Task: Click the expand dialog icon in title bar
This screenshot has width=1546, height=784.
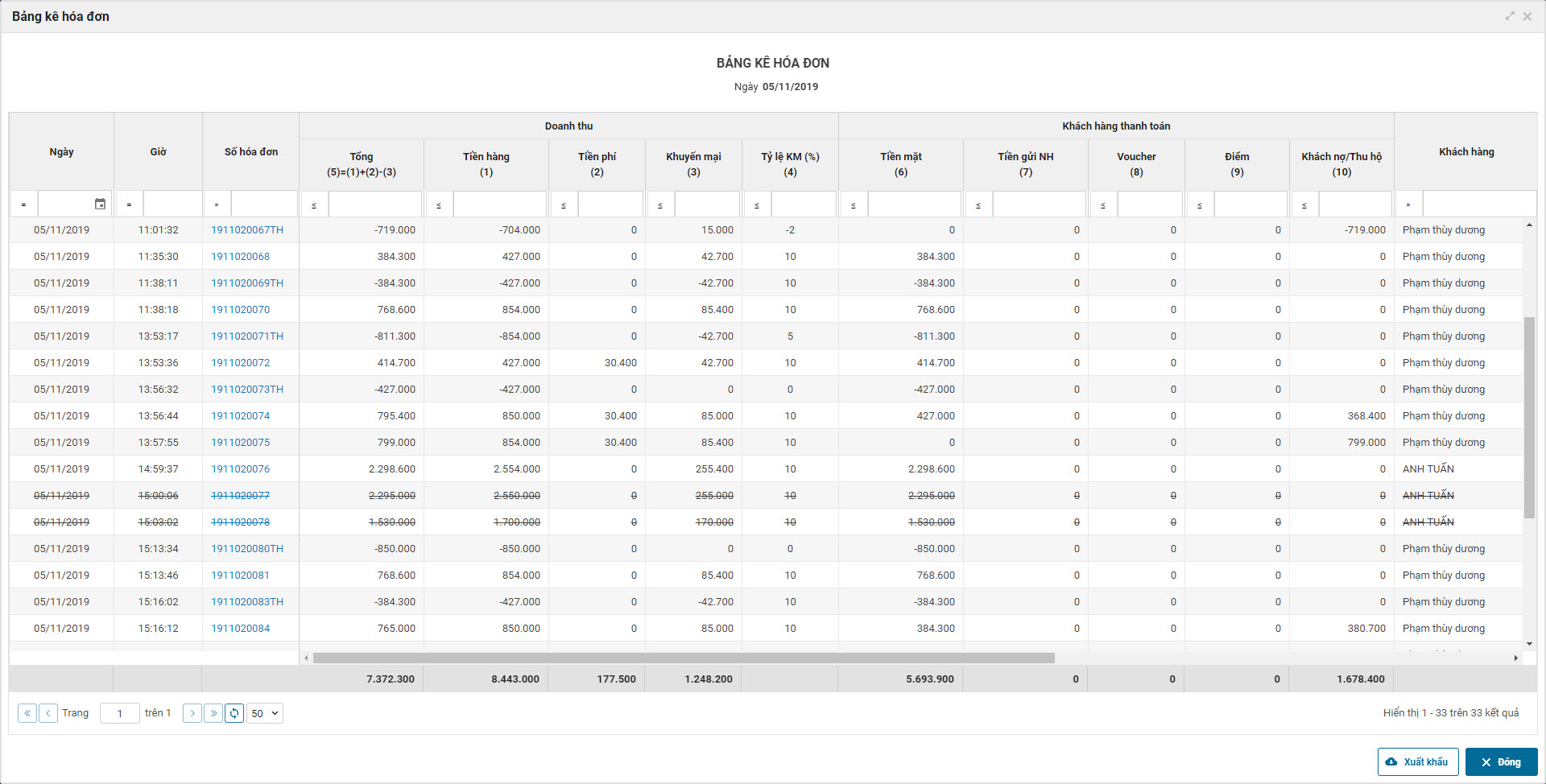Action: pos(1510,16)
